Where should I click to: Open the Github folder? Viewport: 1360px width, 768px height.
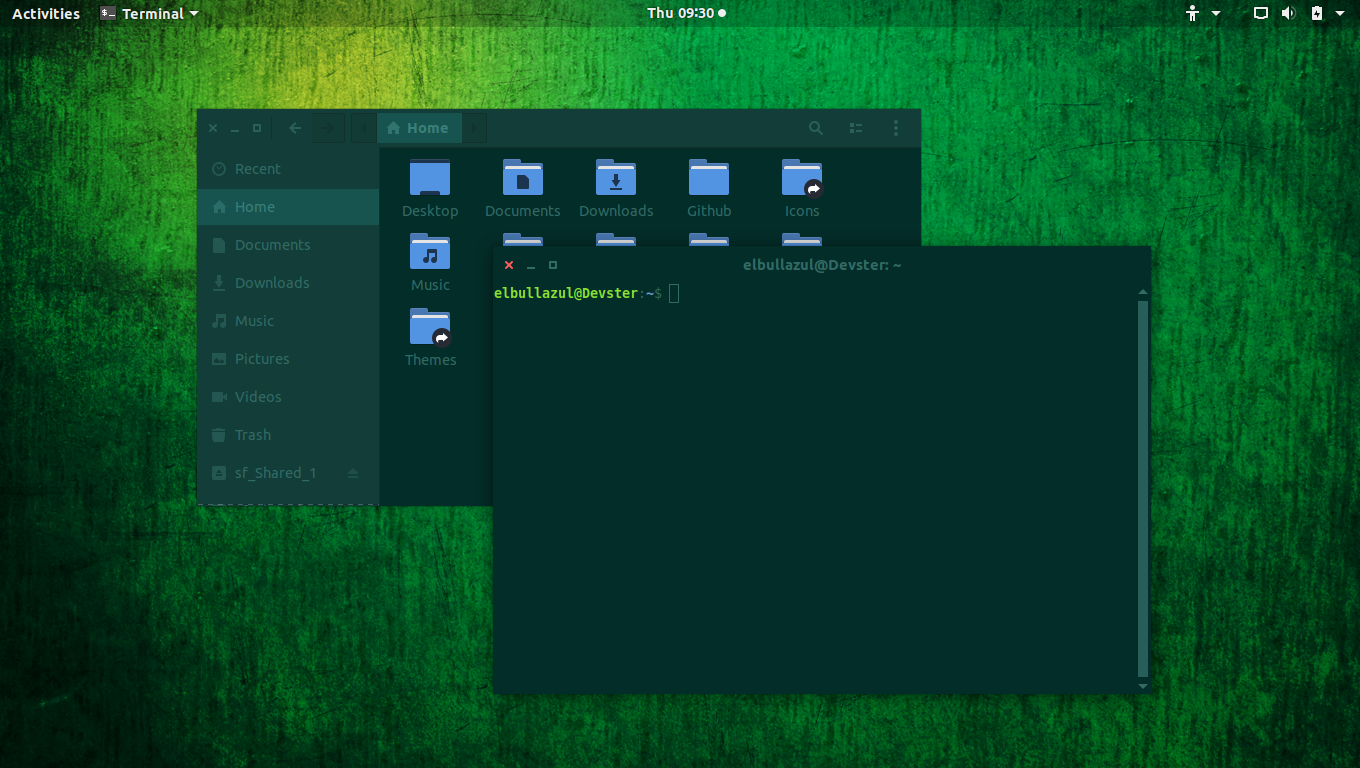(x=709, y=178)
